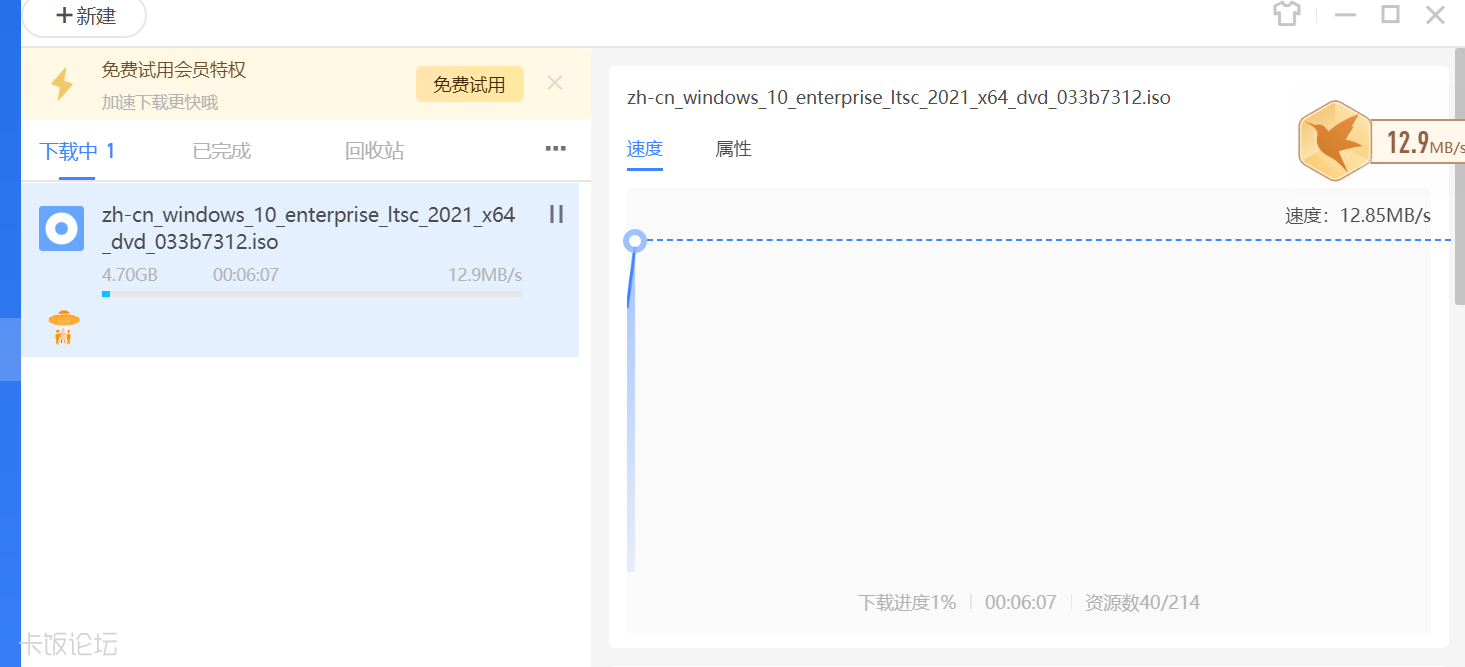The width and height of the screenshot is (1465, 667).
Task: Click the 新建 new task button
Action: [x=85, y=16]
